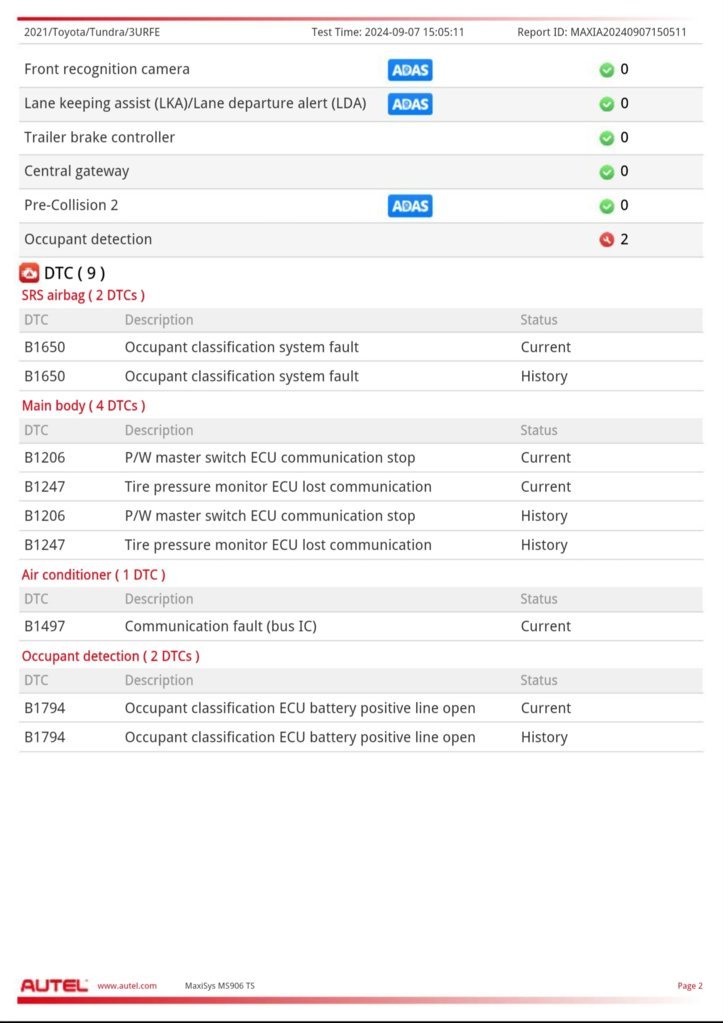
Task: Click Description column header under Occupant detection section
Action: [159, 680]
